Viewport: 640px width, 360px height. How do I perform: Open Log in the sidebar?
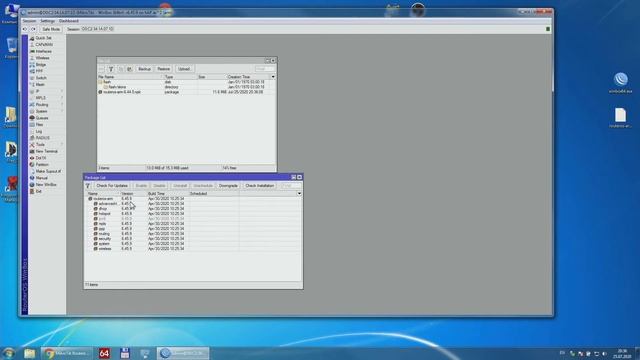(39, 131)
